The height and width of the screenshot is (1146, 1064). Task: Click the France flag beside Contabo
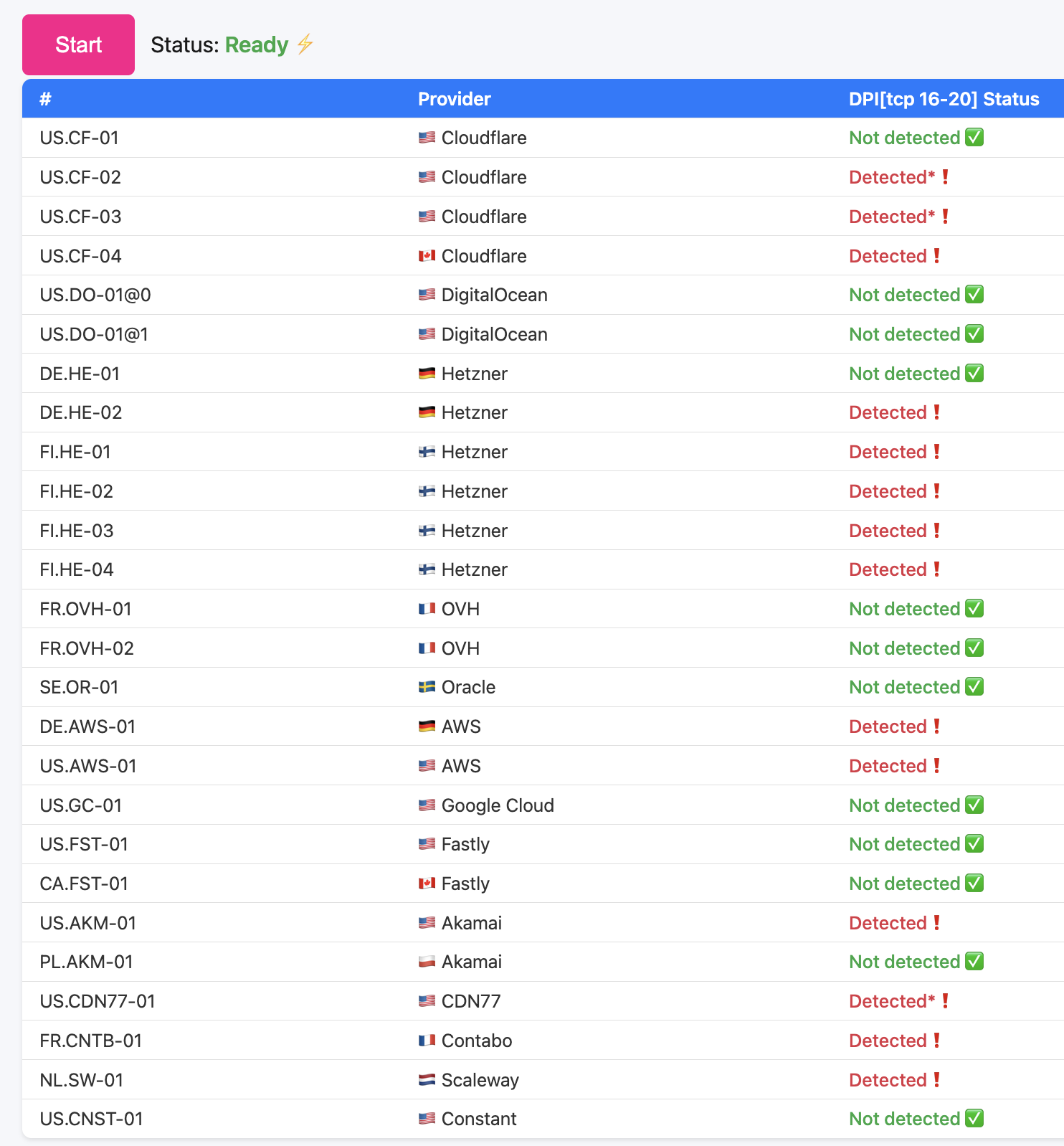[x=427, y=1041]
